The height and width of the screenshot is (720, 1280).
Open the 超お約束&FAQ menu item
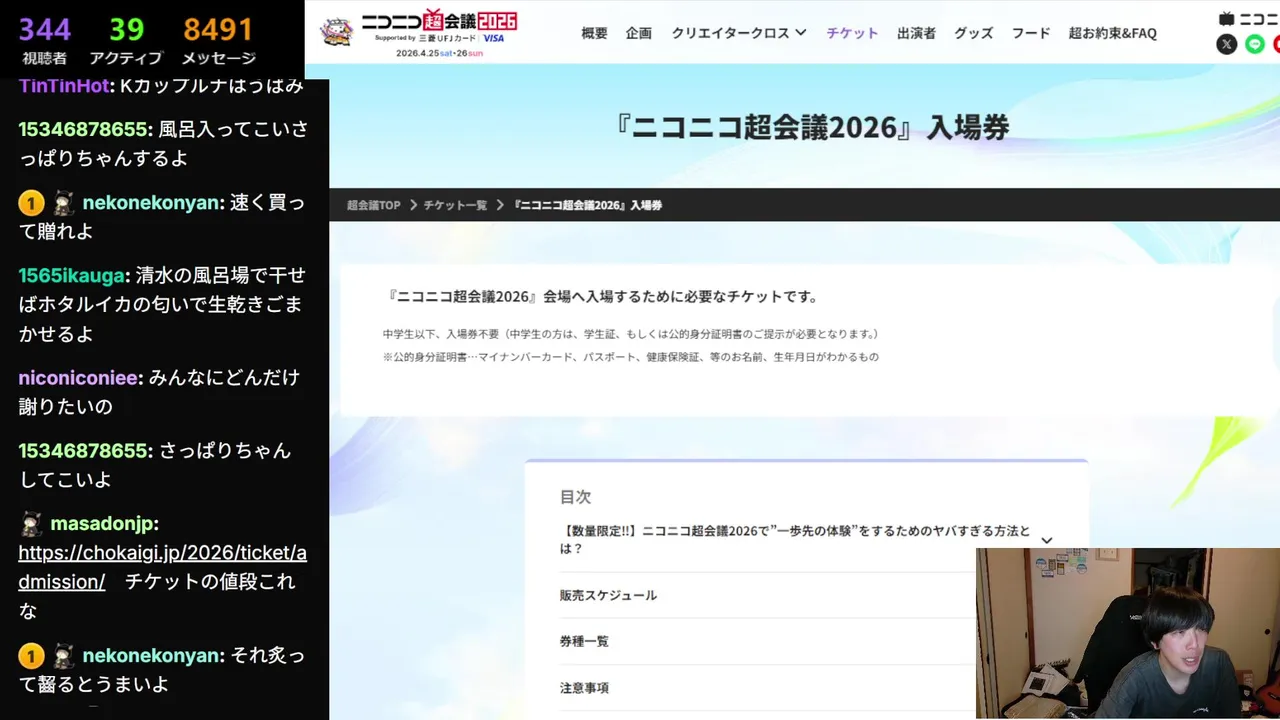(x=1113, y=33)
